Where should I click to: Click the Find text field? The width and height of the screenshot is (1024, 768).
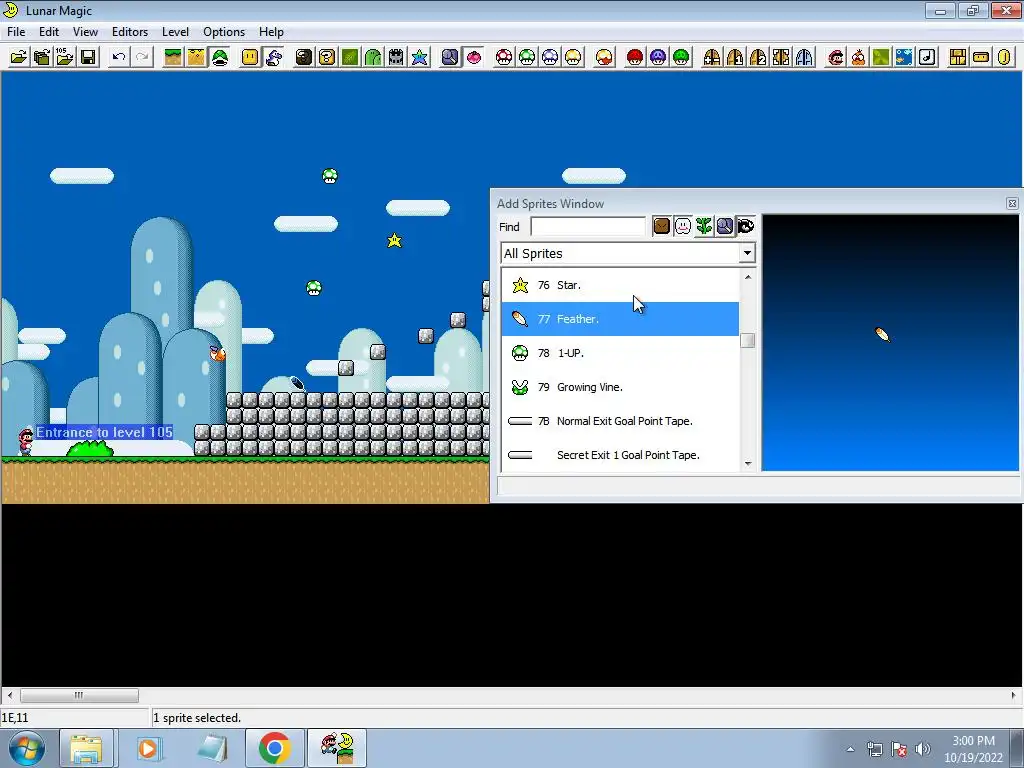588,227
